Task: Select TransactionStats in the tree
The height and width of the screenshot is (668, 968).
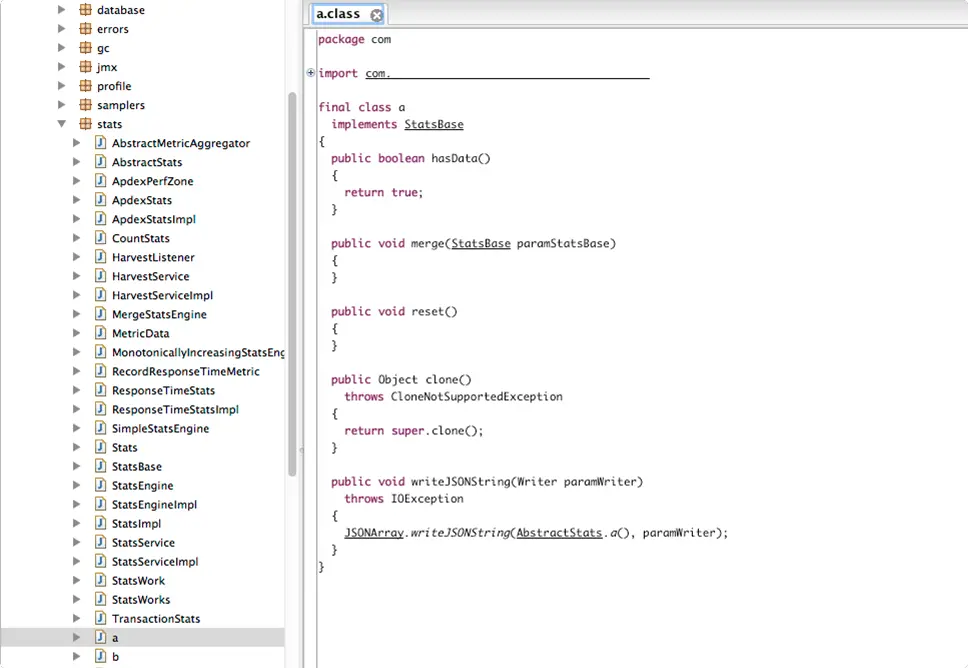Action: 156,619
